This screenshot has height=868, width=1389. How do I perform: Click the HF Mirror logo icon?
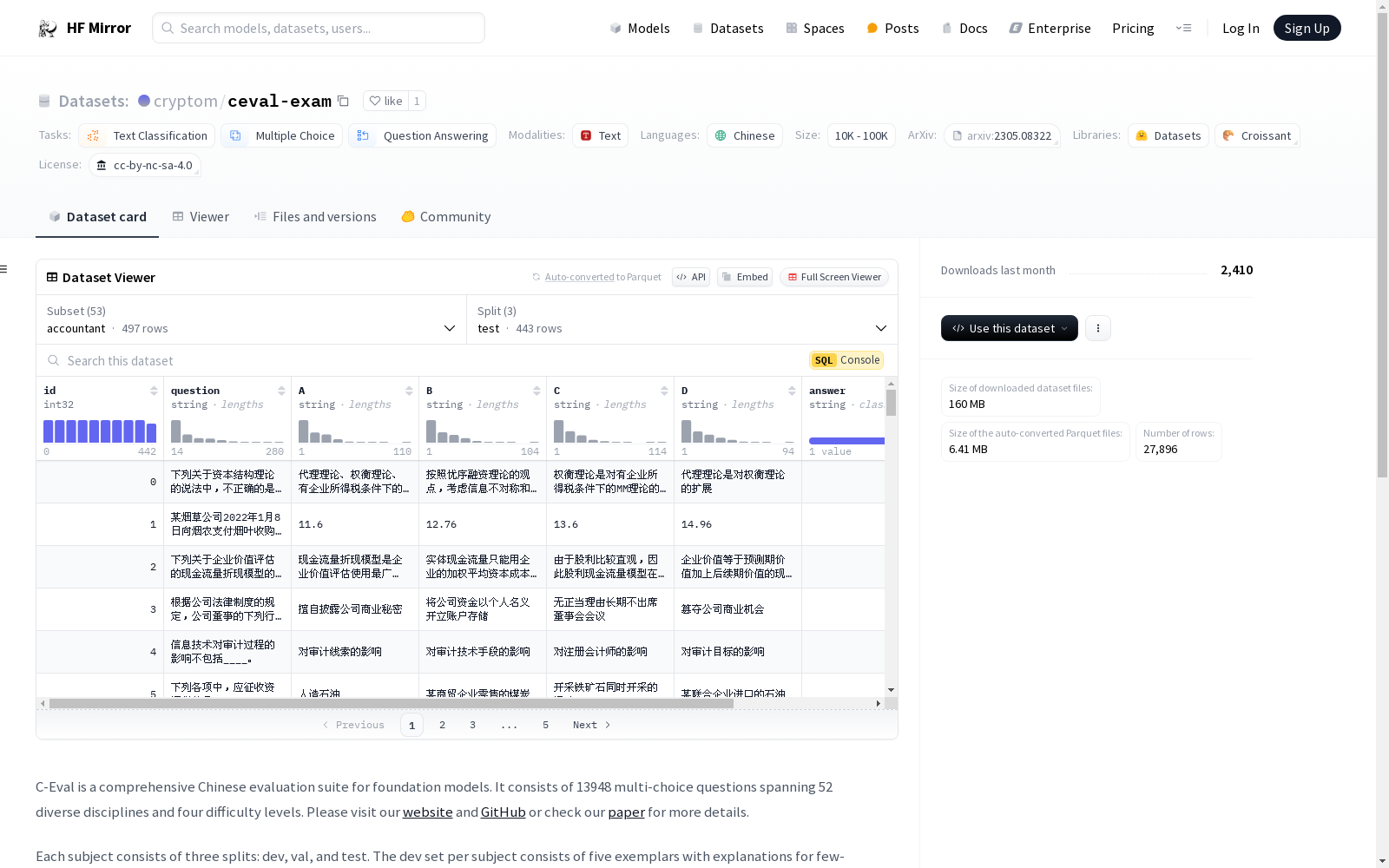pos(48,29)
